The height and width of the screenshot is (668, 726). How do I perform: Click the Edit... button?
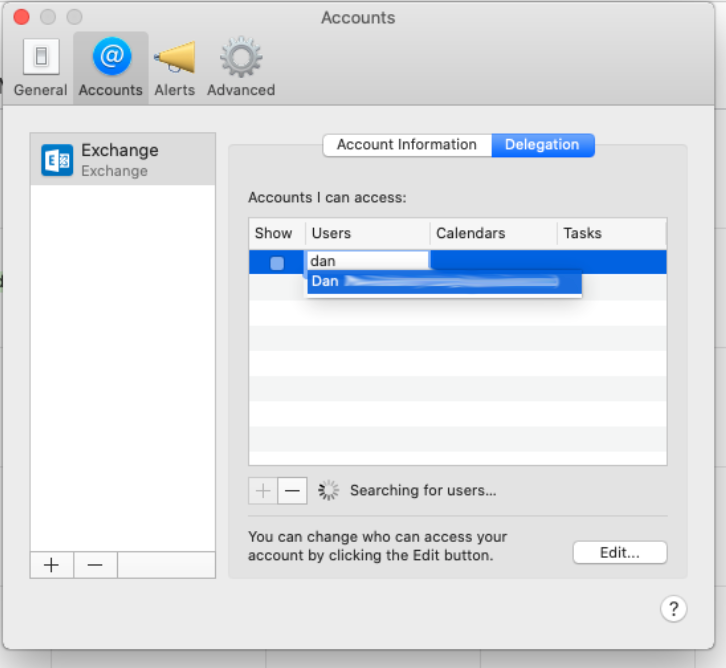click(x=620, y=552)
